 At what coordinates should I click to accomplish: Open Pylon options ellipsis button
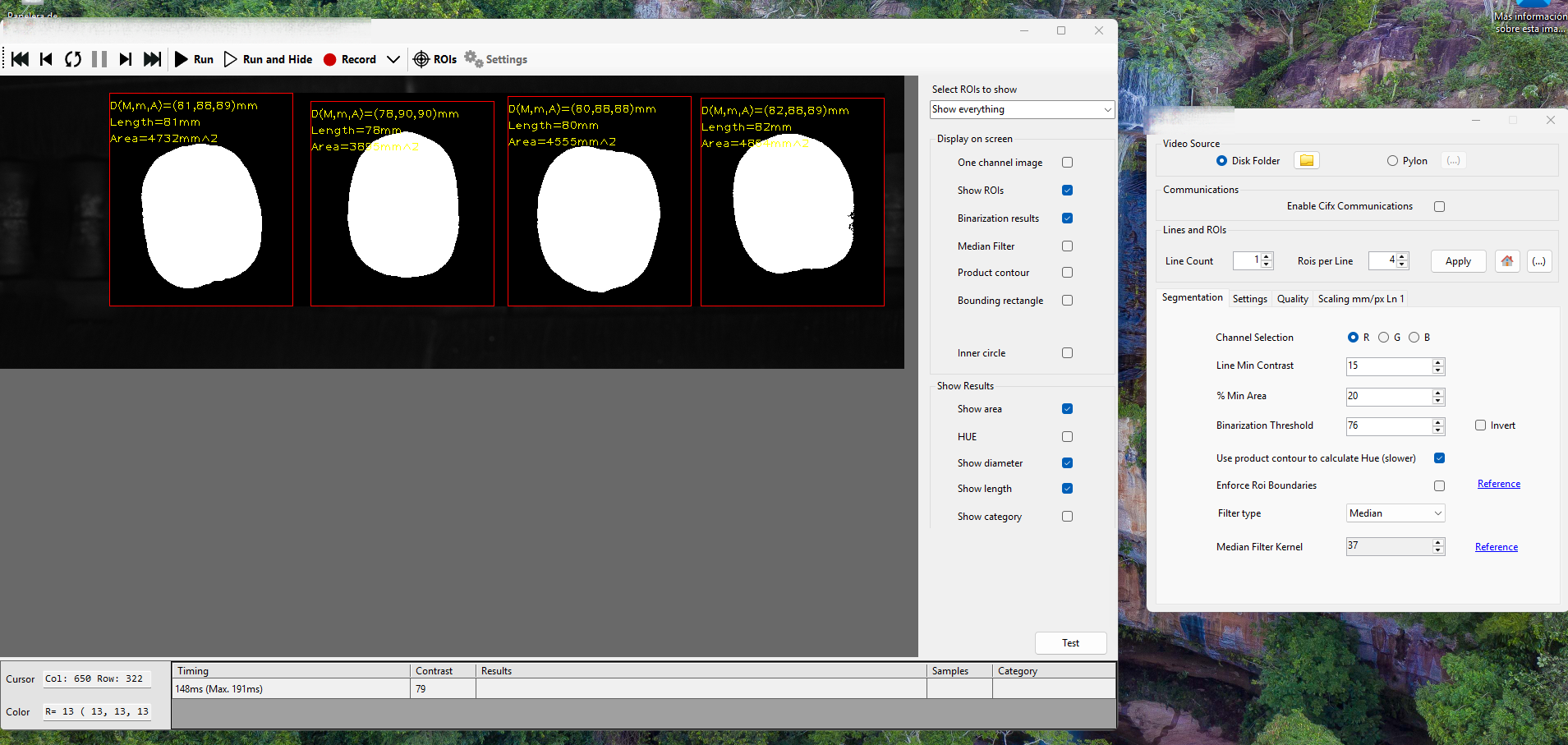click(1454, 160)
